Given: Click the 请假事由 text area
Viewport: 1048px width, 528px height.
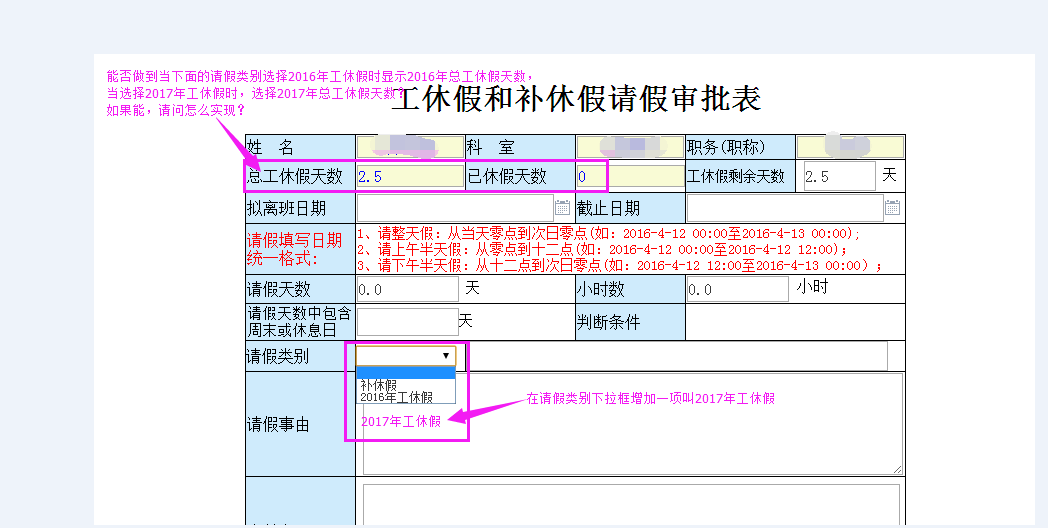Looking at the screenshot, I should tap(632, 440).
